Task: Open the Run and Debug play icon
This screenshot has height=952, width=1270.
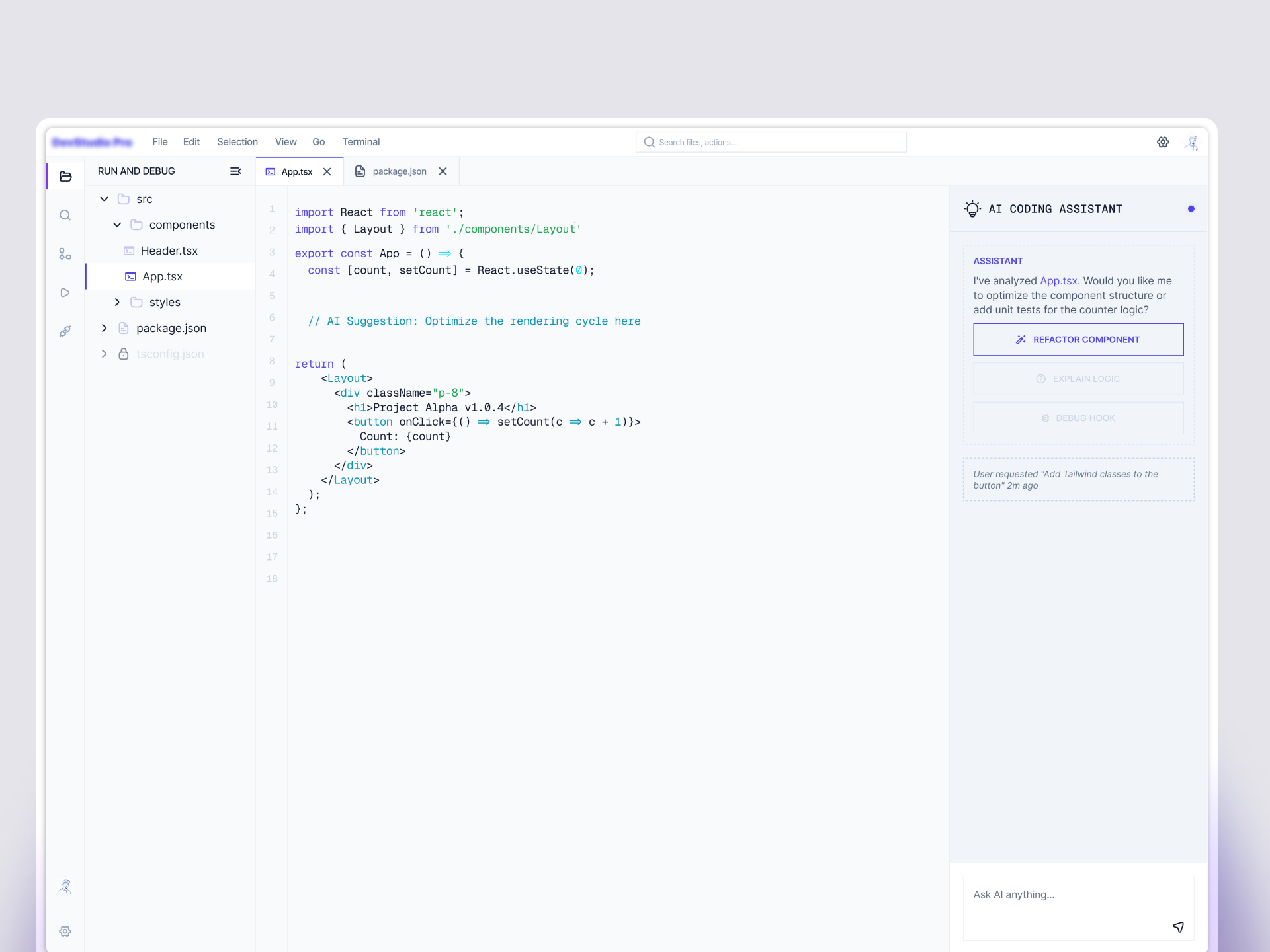Action: [65, 292]
